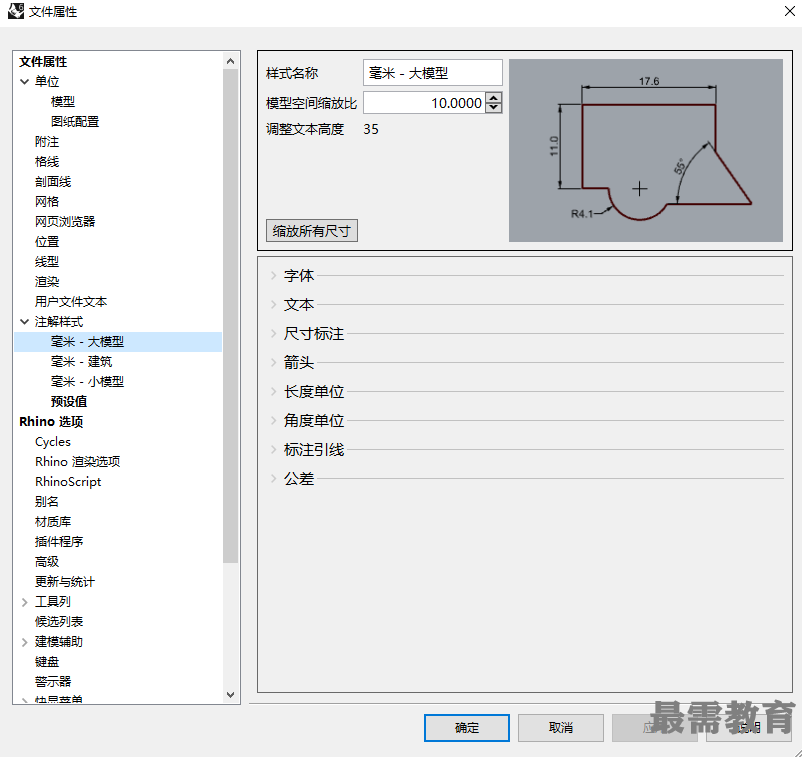Open the Cycles options page
802x757 pixels.
click(53, 441)
